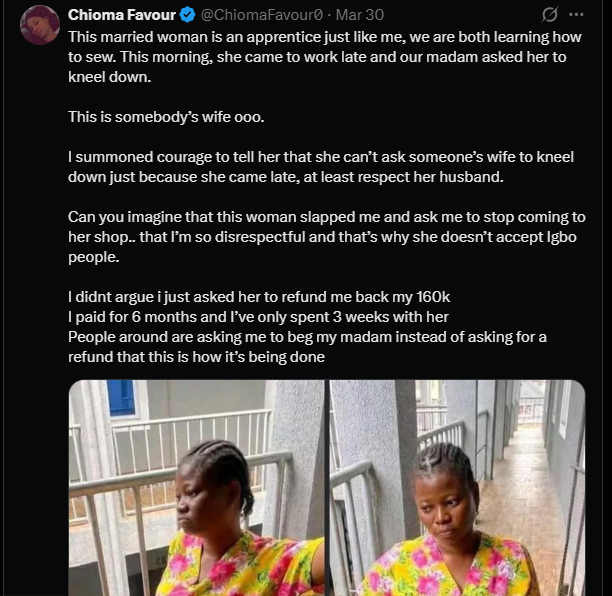Click the Chioma Favour display name
The image size is (612, 596).
coord(121,16)
